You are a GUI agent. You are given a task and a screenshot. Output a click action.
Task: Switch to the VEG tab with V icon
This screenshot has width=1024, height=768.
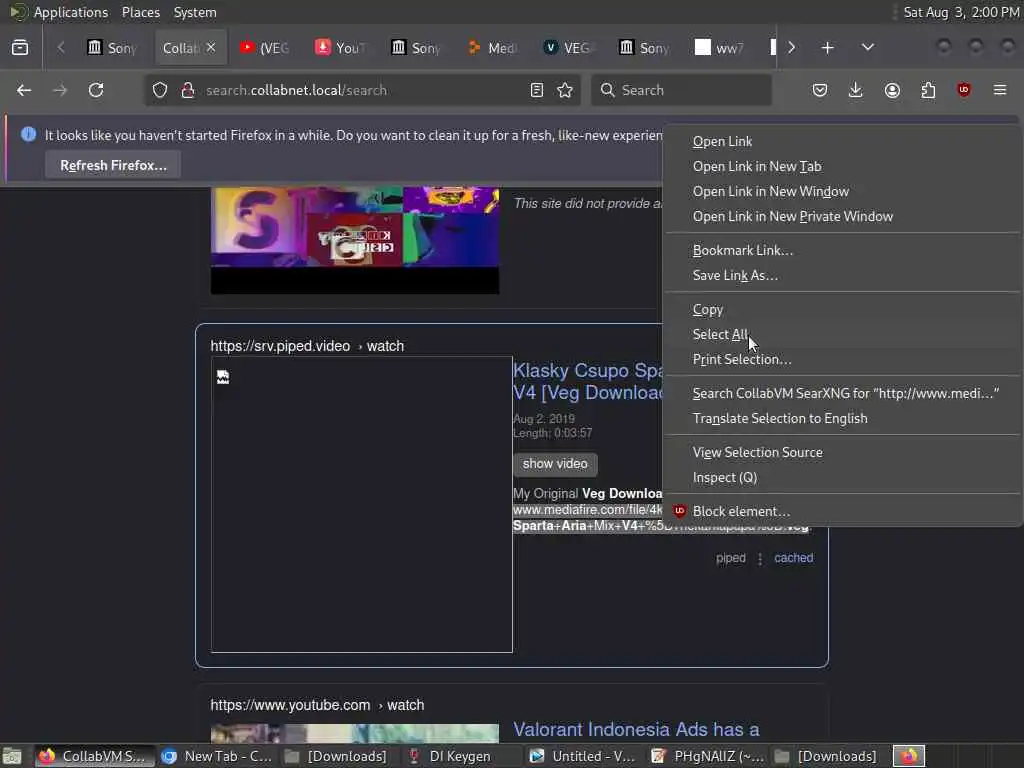(569, 48)
